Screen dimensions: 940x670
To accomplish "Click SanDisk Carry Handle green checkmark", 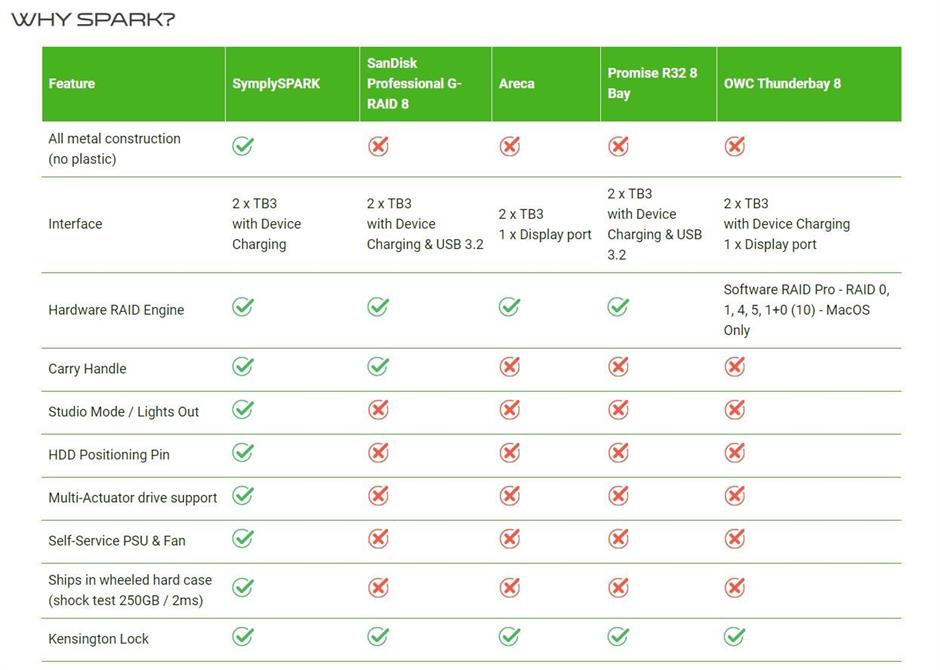I will tap(378, 366).
